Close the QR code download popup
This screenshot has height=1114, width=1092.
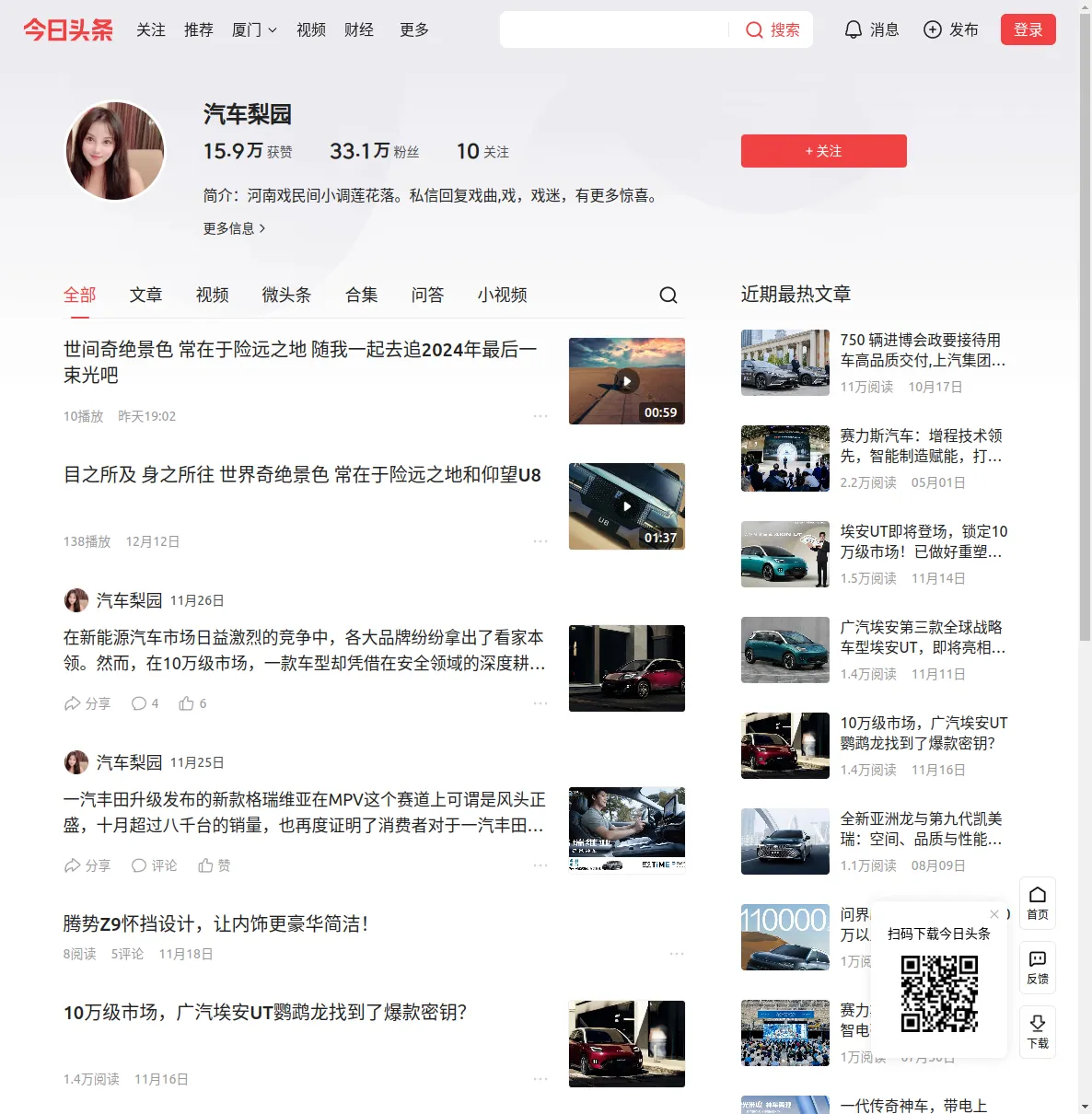(994, 914)
